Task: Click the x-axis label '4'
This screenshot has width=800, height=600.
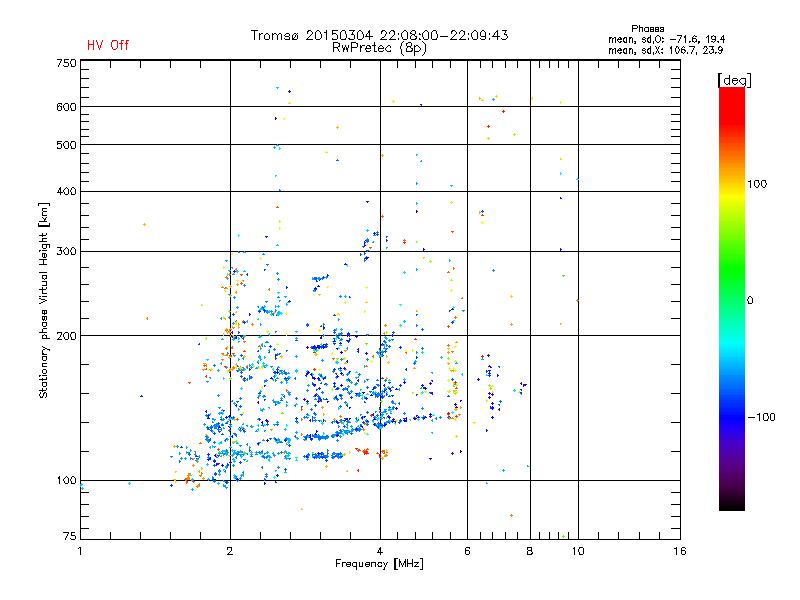Action: 380,551
